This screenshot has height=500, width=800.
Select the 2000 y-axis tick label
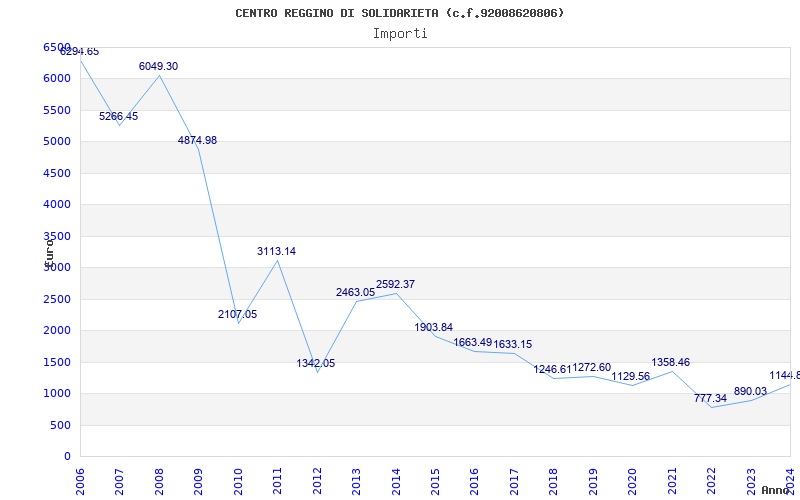(x=57, y=331)
